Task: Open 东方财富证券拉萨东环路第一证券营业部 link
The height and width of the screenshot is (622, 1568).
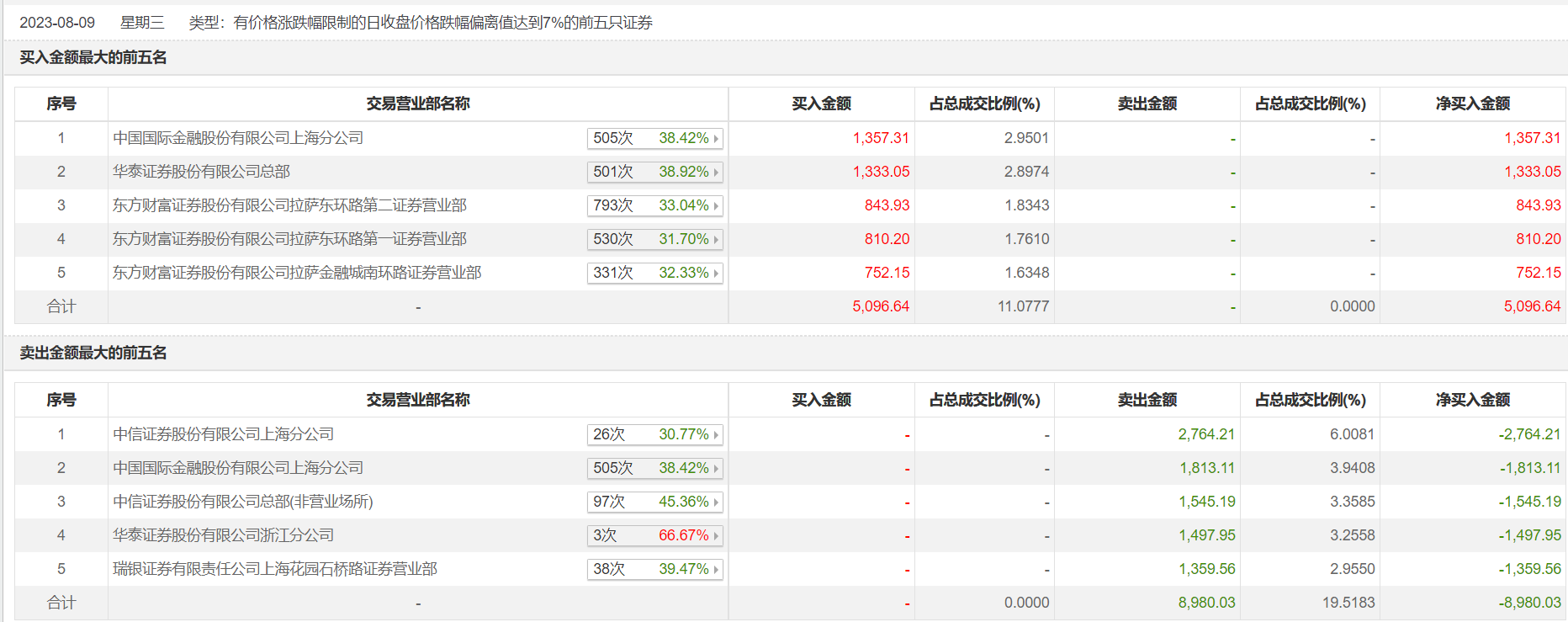Action: pyautogui.click(x=289, y=239)
